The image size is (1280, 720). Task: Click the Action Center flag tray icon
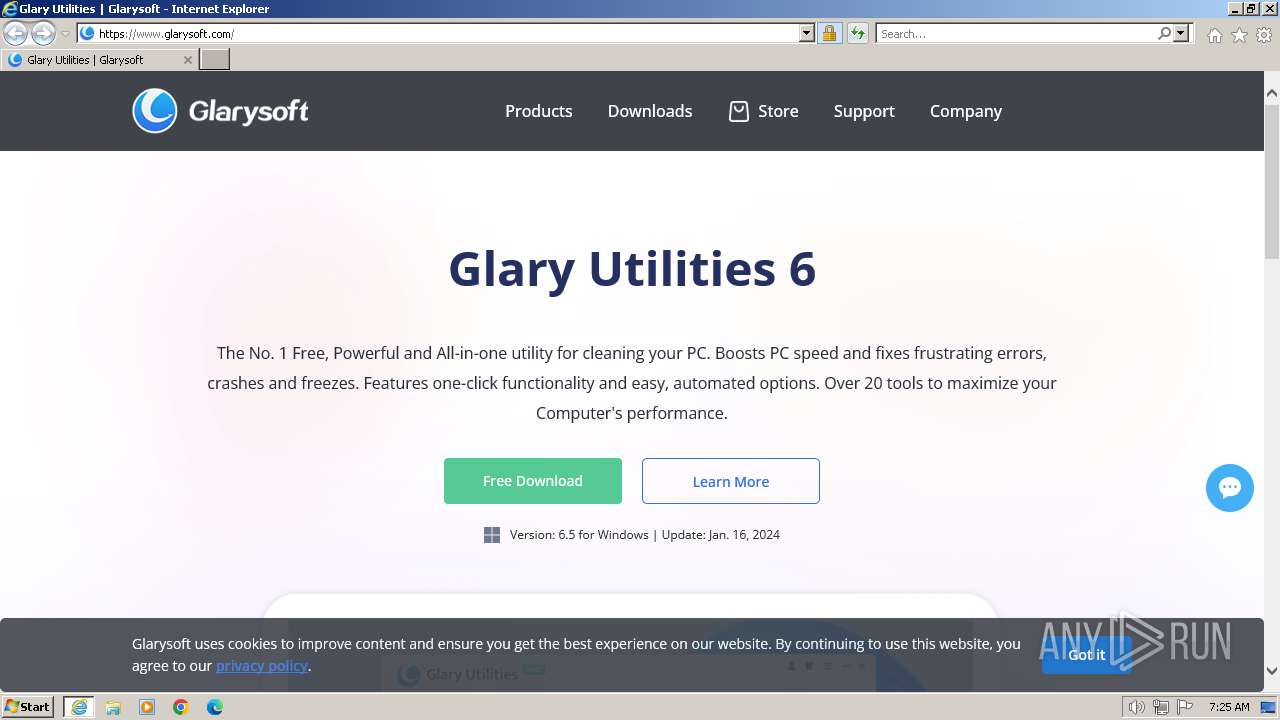1184,707
